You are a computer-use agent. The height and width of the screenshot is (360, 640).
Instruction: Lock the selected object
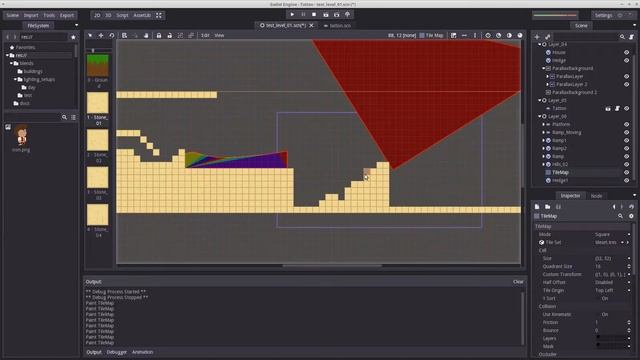point(159,36)
